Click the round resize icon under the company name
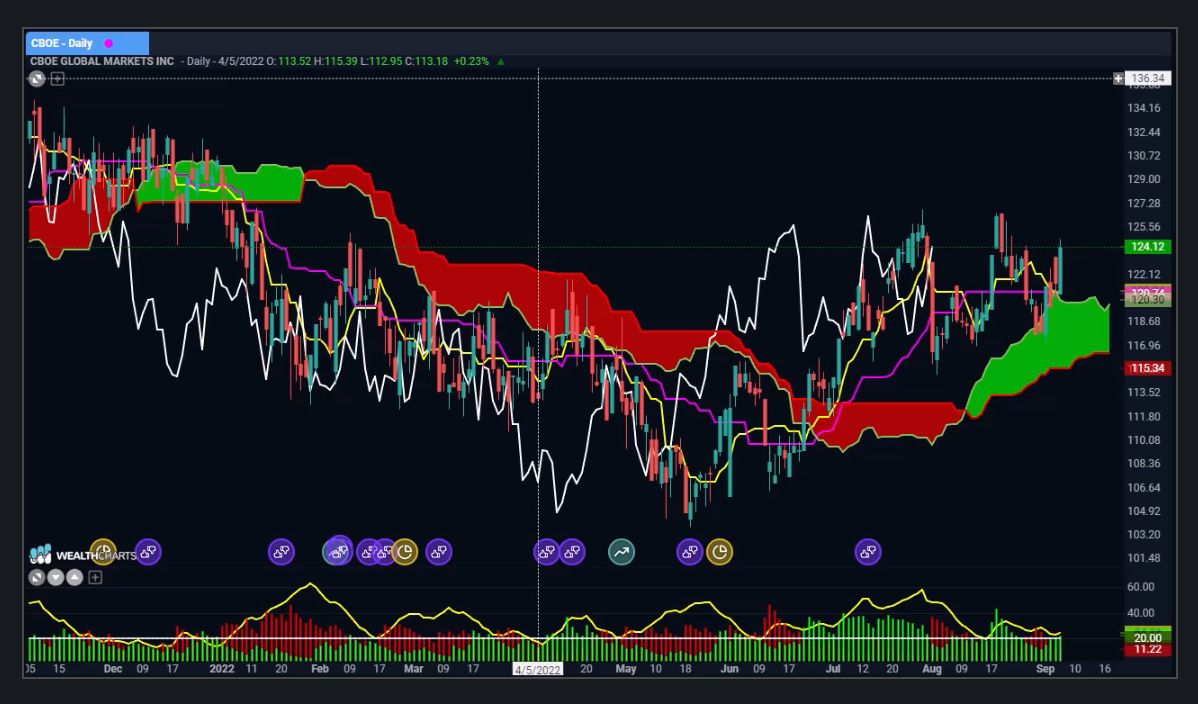 [x=37, y=79]
